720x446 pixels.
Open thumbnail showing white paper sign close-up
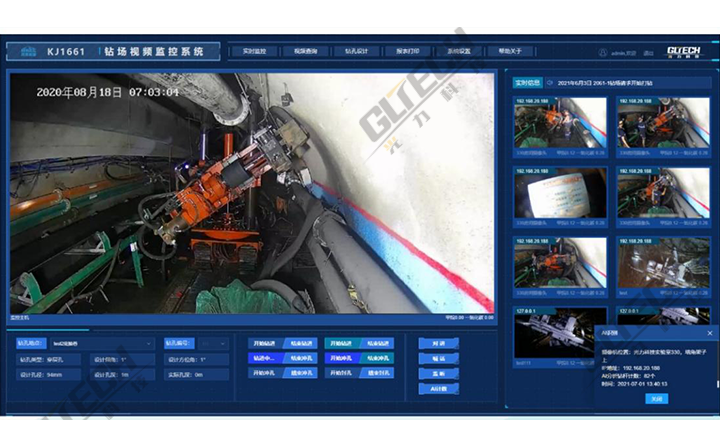pos(560,197)
